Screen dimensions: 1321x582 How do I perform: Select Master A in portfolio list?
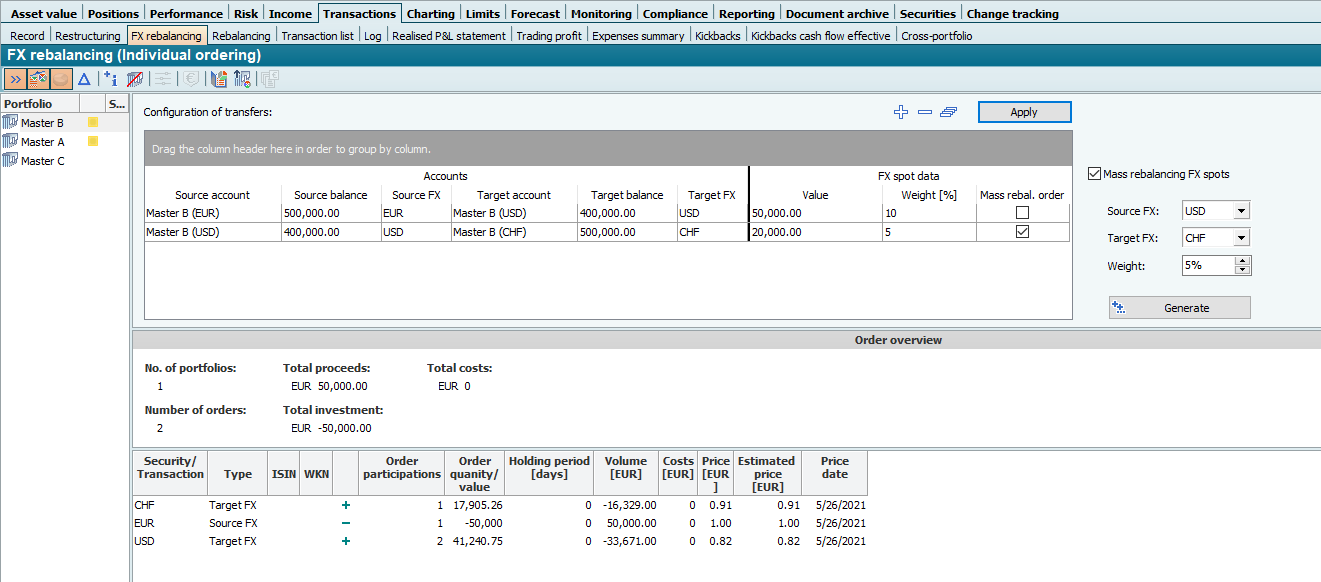(43, 142)
